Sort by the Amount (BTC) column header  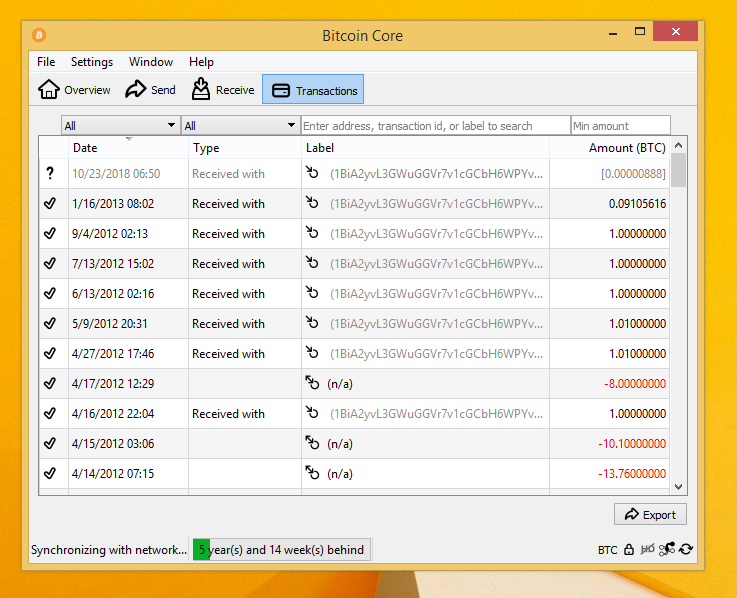(610, 148)
